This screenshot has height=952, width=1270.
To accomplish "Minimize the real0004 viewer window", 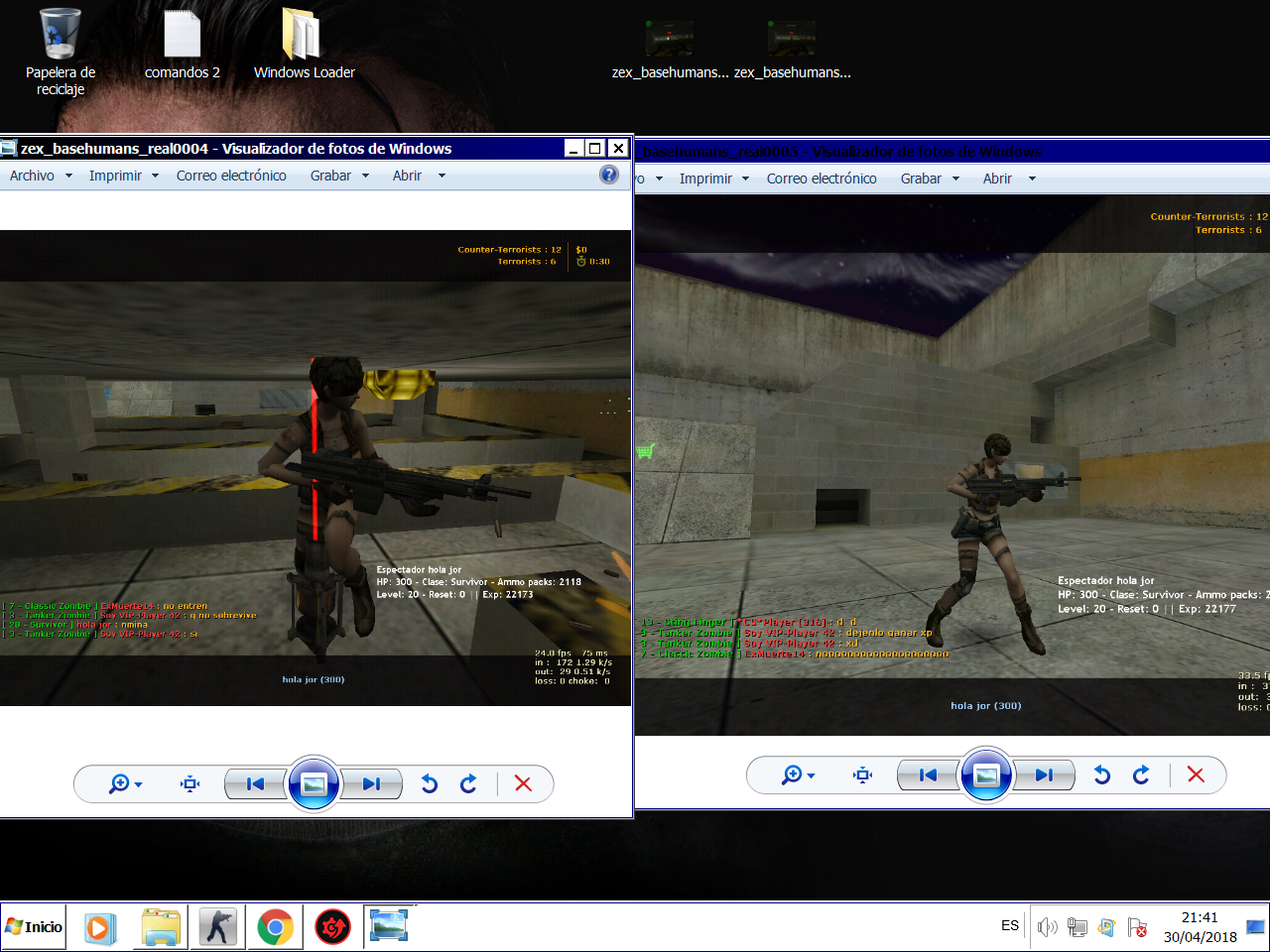I will tap(573, 148).
